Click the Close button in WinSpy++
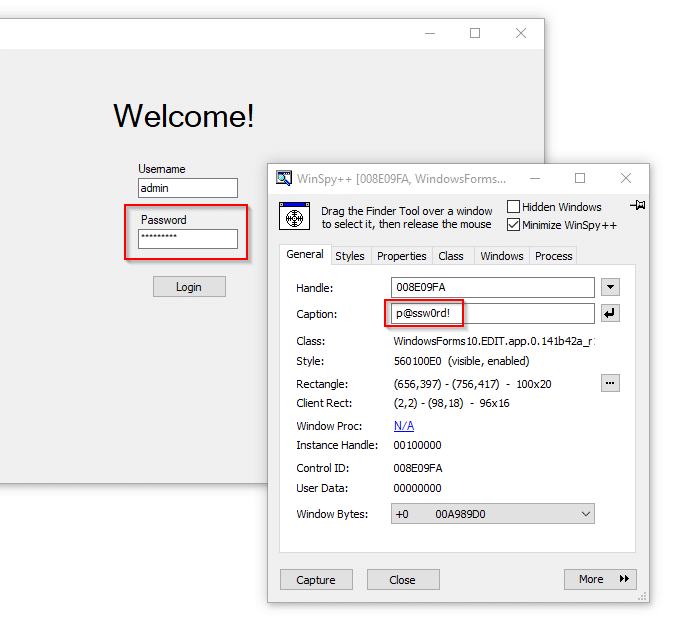This screenshot has height=626, width=689. pyautogui.click(x=403, y=580)
